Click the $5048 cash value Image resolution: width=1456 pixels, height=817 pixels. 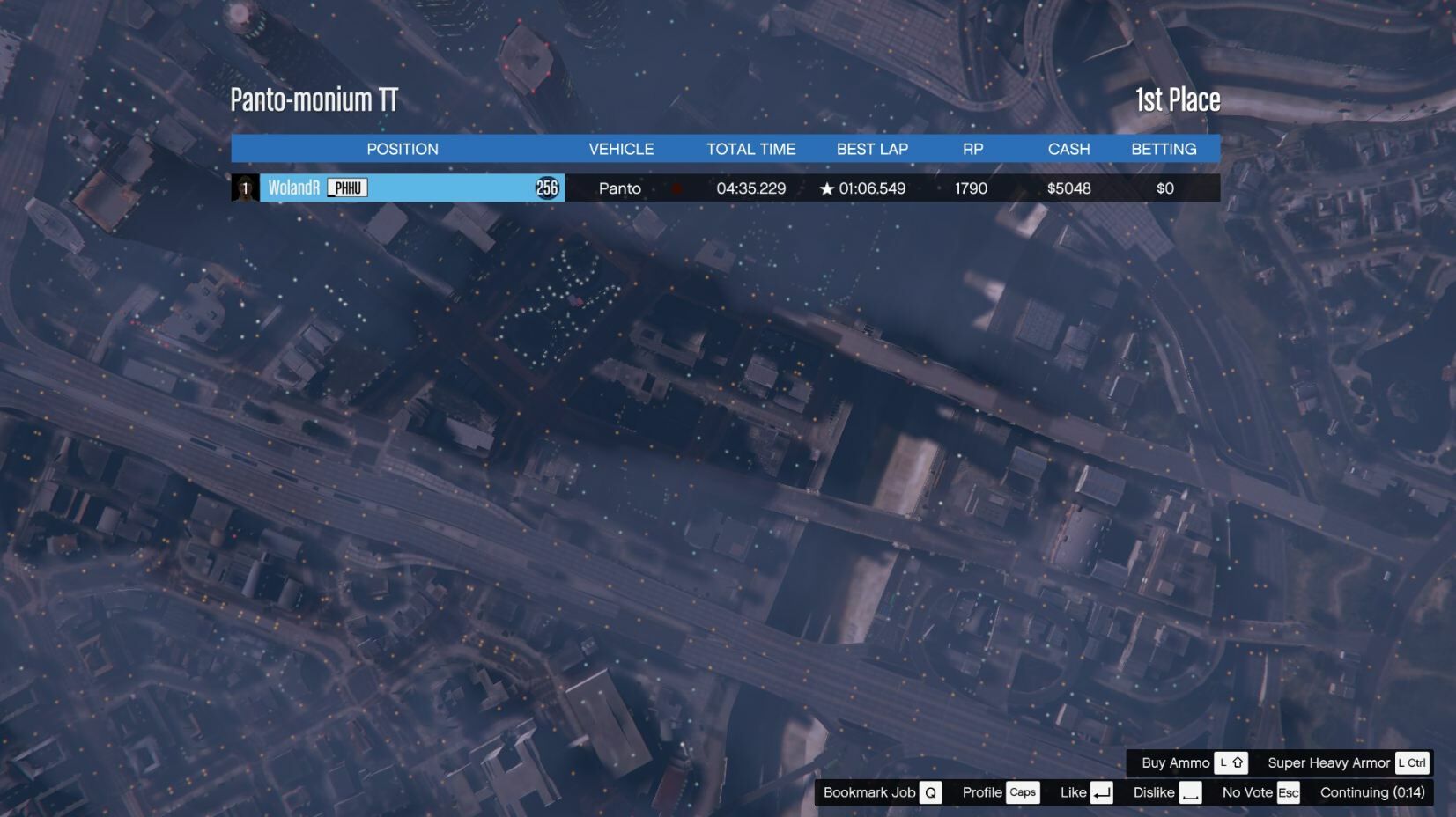1069,188
